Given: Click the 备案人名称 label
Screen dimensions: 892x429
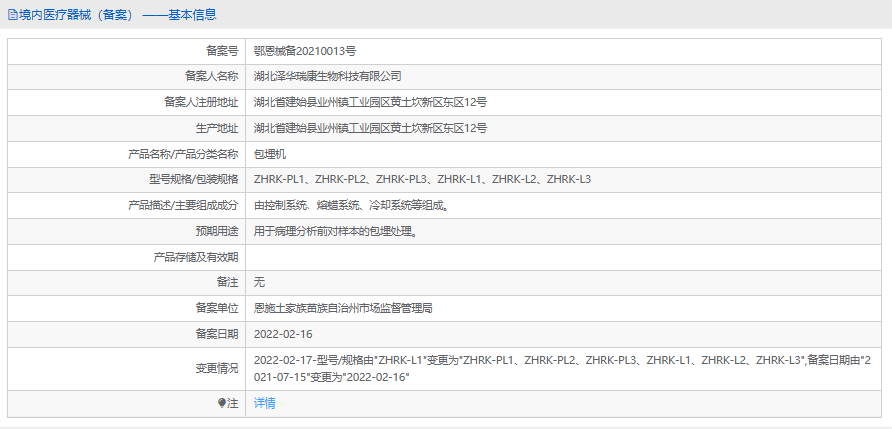Looking at the screenshot, I should pos(212,77).
